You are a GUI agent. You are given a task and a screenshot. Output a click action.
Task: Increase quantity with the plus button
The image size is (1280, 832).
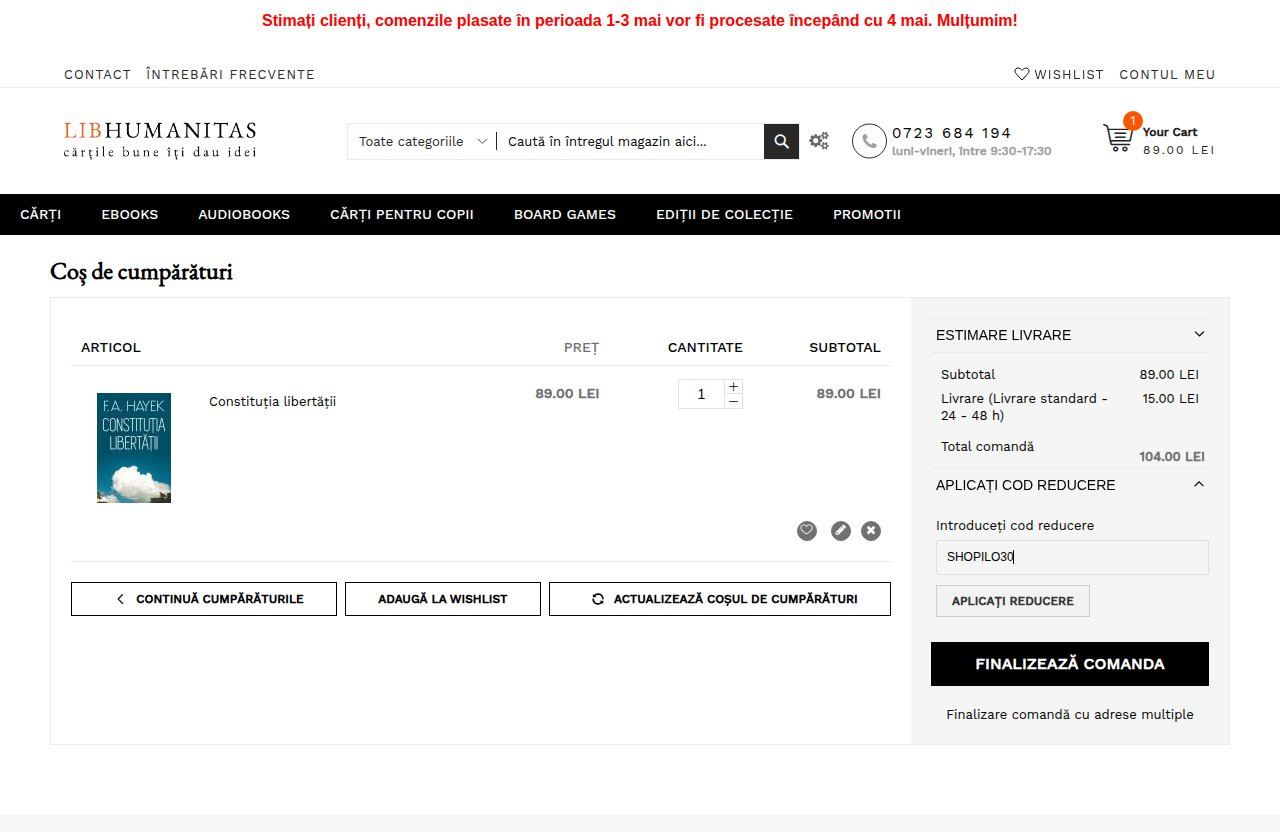pos(733,387)
